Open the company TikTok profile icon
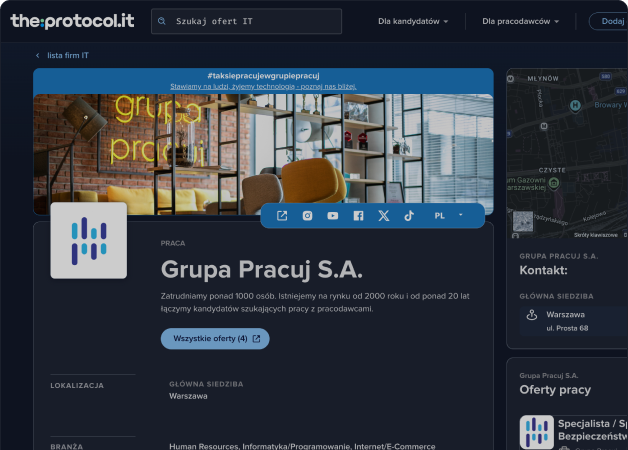Screen dimensions: 628x450 [x=409, y=216]
